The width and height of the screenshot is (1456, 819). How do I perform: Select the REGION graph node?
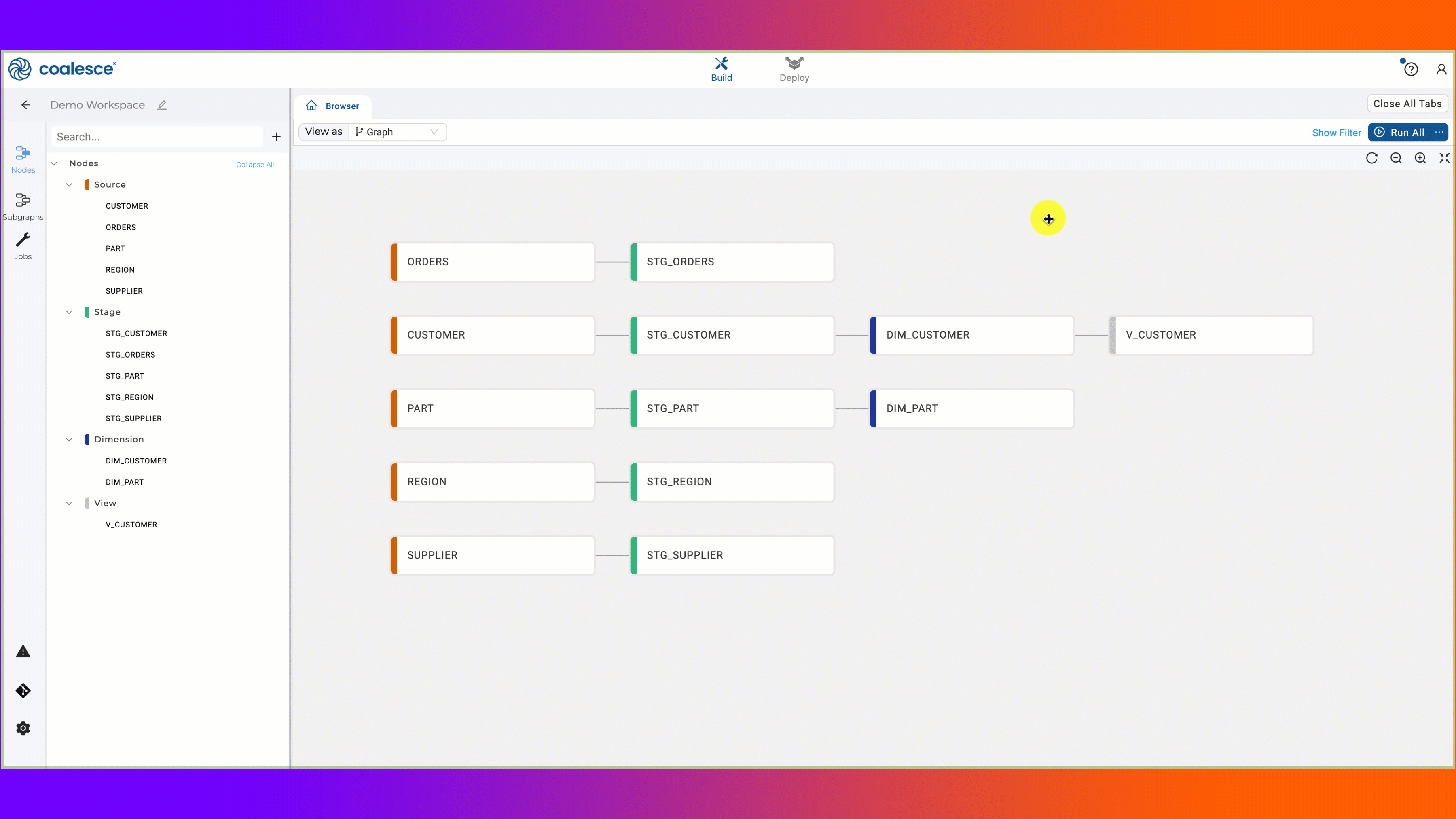click(492, 482)
